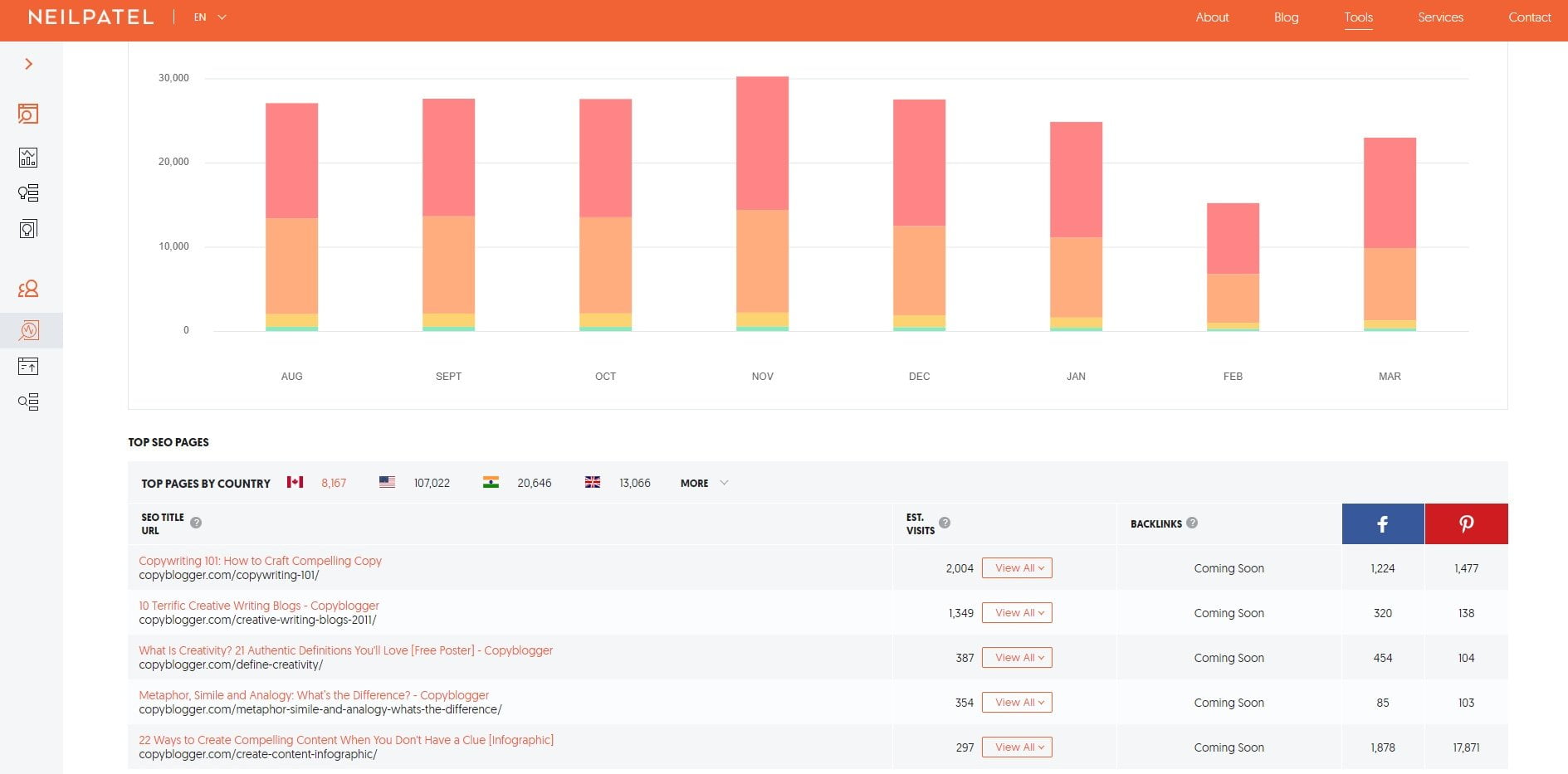Expand View All for create-content-infographic row
Image resolution: width=1568 pixels, height=774 pixels.
click(x=1017, y=747)
